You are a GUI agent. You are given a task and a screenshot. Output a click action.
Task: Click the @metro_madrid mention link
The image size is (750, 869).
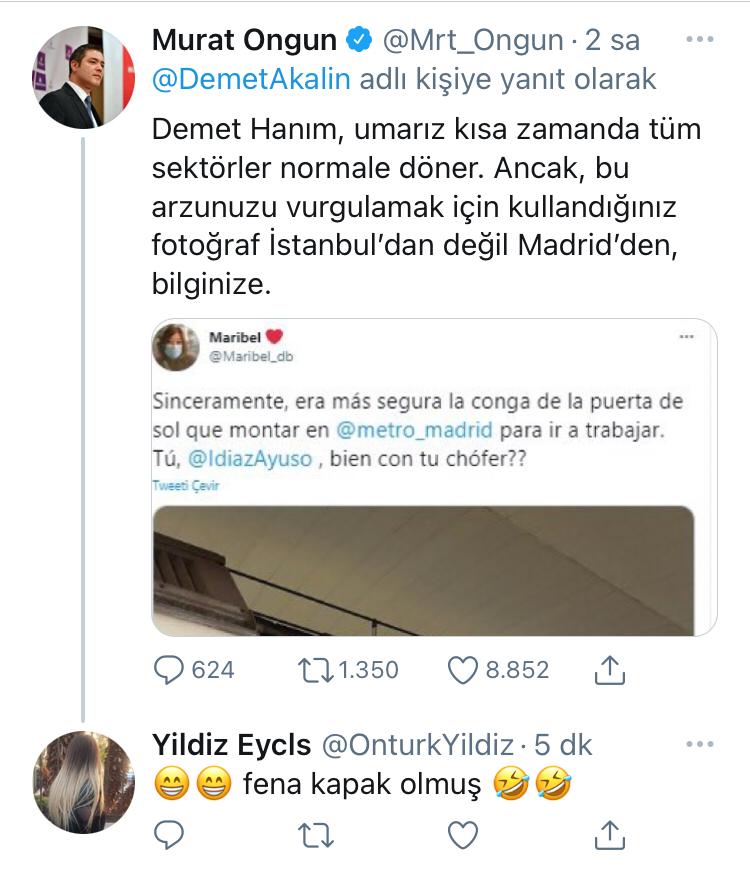pos(414,430)
